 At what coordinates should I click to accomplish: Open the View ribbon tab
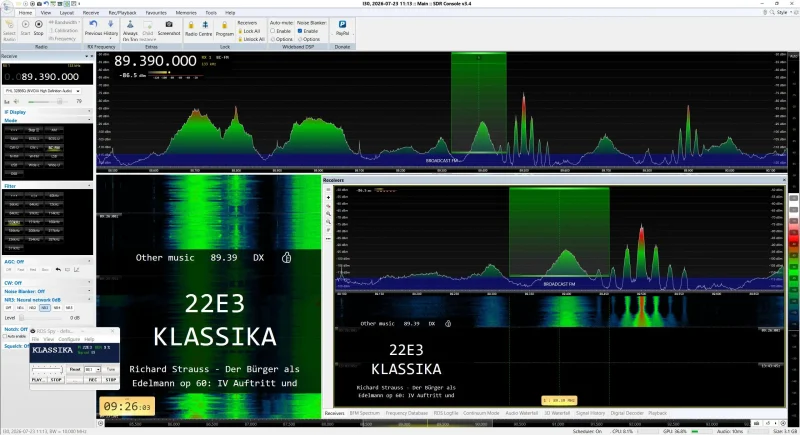coord(45,13)
